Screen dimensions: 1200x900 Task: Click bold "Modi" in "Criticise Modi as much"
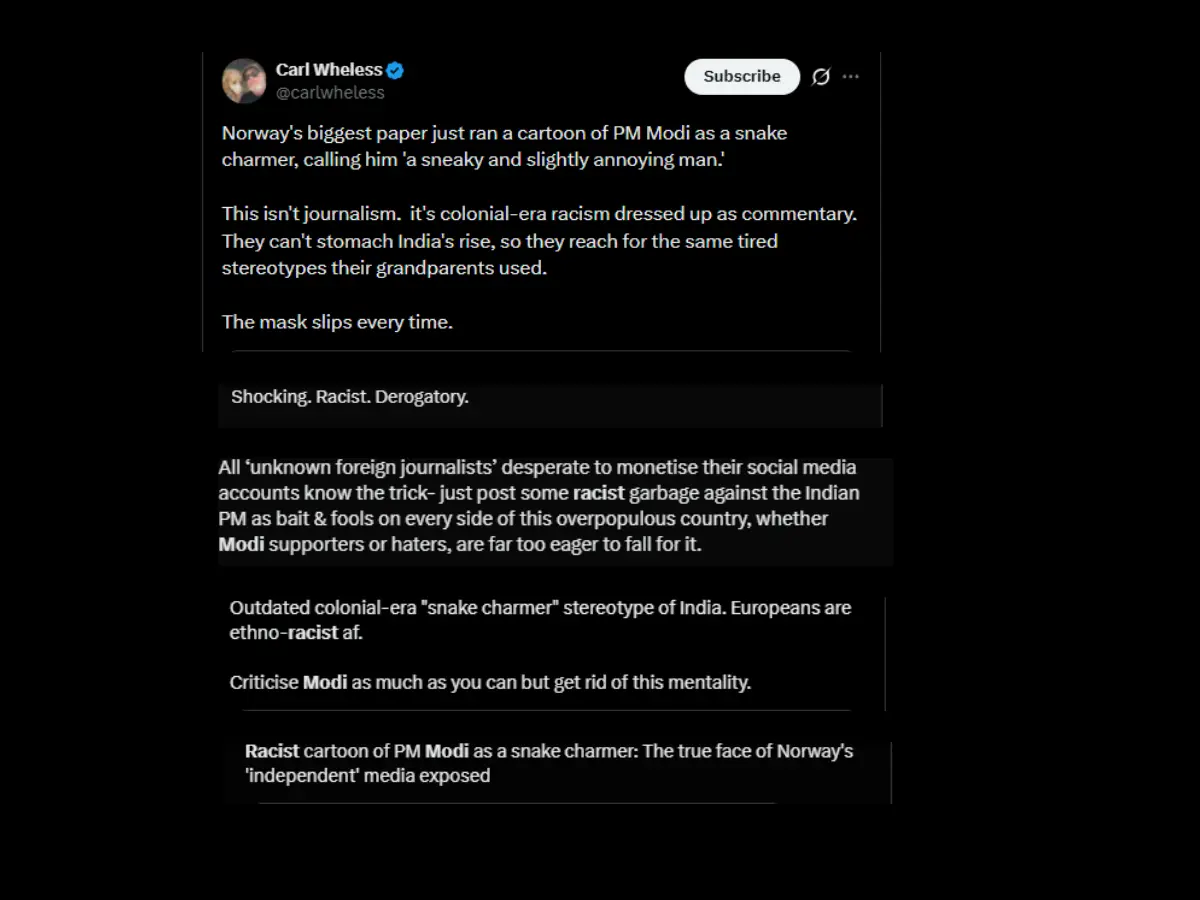point(325,683)
